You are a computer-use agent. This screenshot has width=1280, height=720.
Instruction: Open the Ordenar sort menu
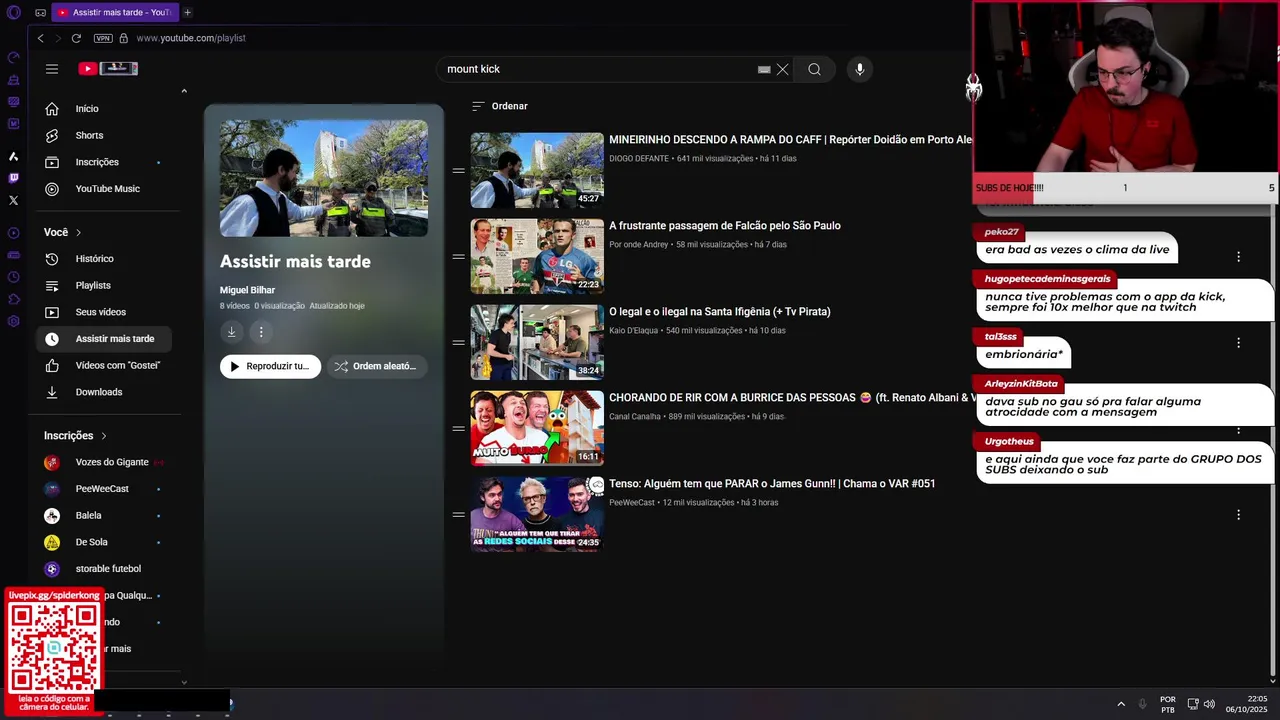pos(499,106)
